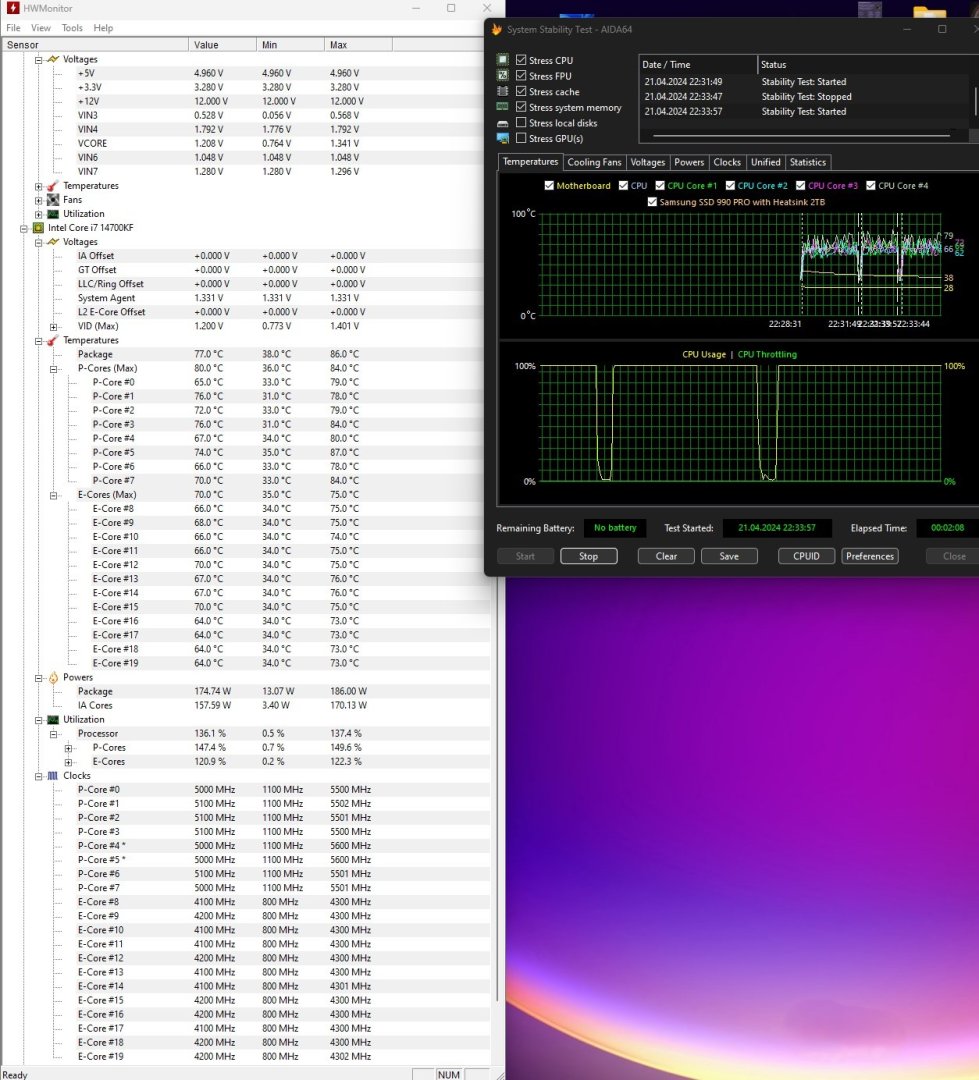Image resolution: width=979 pixels, height=1080 pixels.
Task: Click the HWMonitor app icon in title bar
Action: click(x=12, y=8)
